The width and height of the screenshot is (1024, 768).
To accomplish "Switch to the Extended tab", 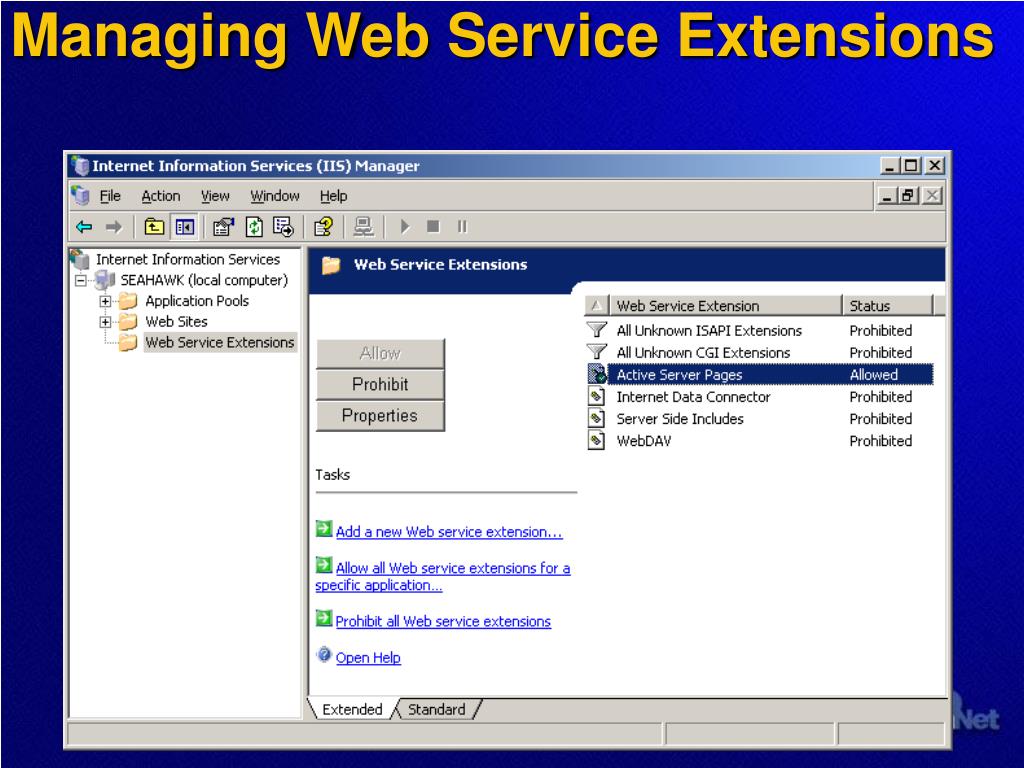I will (x=353, y=709).
